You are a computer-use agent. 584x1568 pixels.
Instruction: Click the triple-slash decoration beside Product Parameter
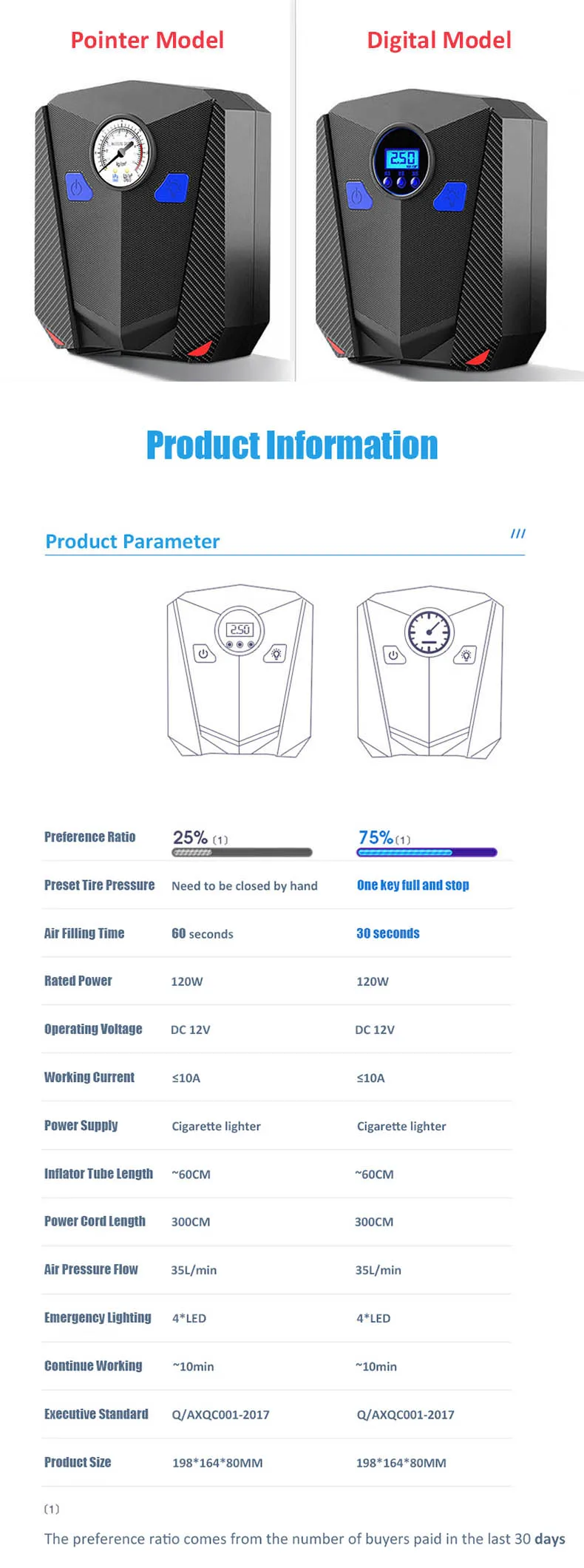click(518, 533)
